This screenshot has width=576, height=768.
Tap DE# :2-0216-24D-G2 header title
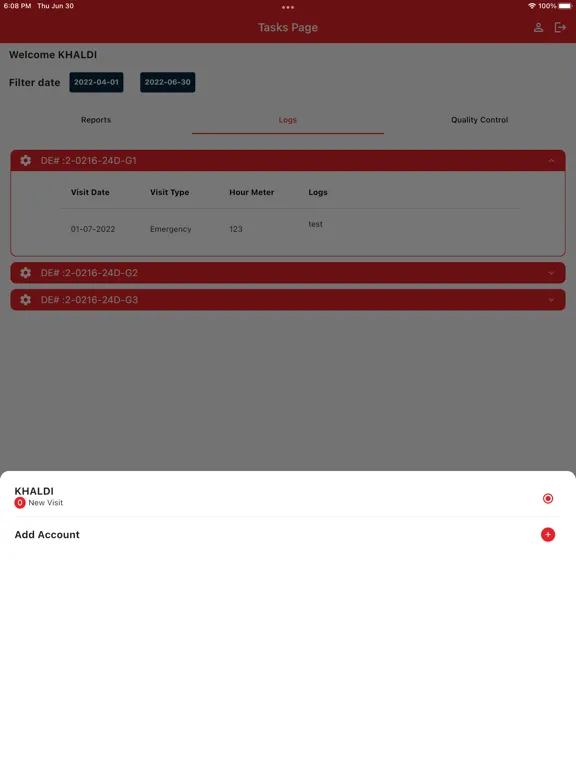coord(89,272)
